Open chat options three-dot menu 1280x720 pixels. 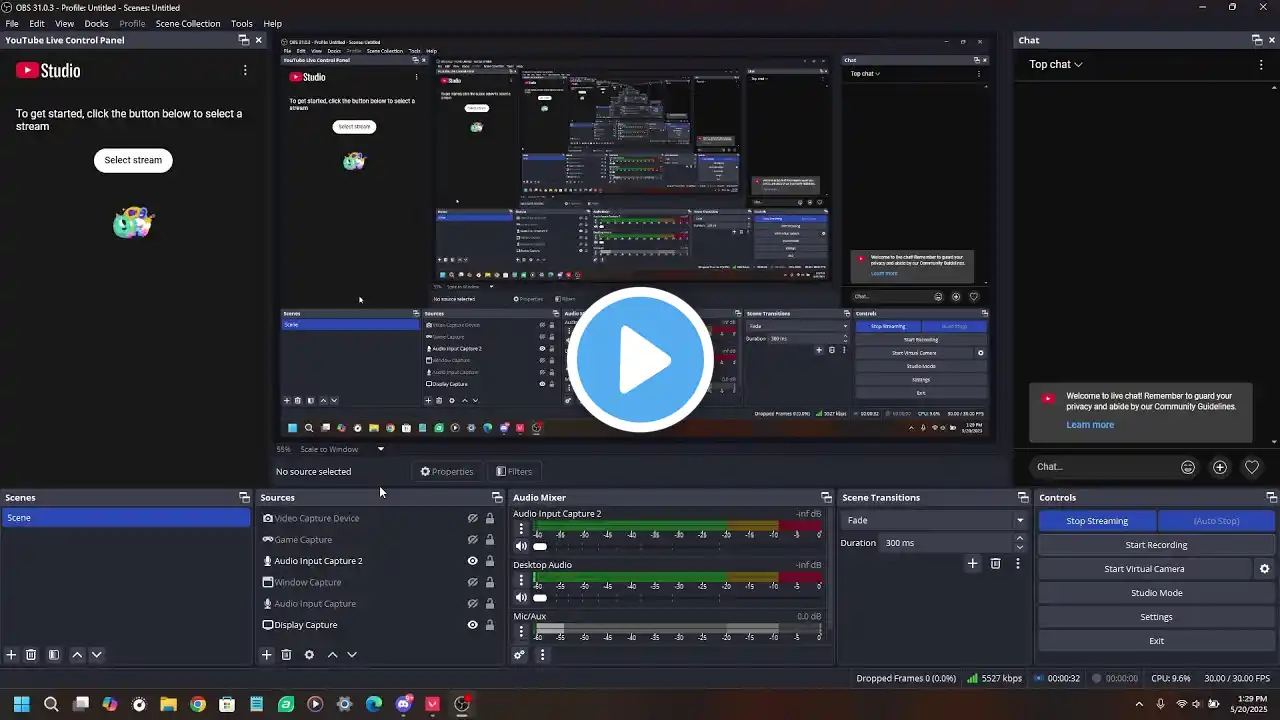tap(1261, 64)
